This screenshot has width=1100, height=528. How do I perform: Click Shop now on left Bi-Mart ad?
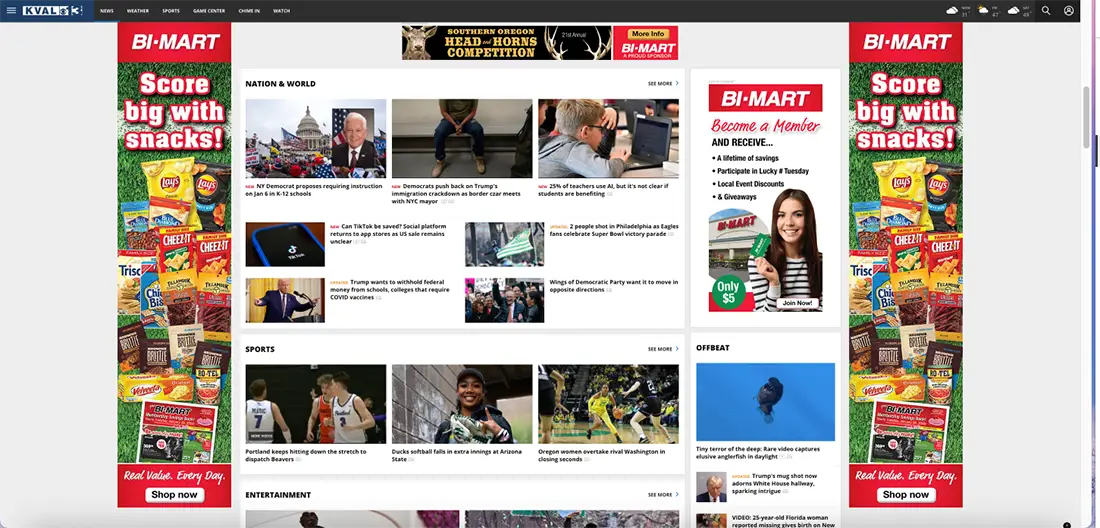pyautogui.click(x=175, y=494)
